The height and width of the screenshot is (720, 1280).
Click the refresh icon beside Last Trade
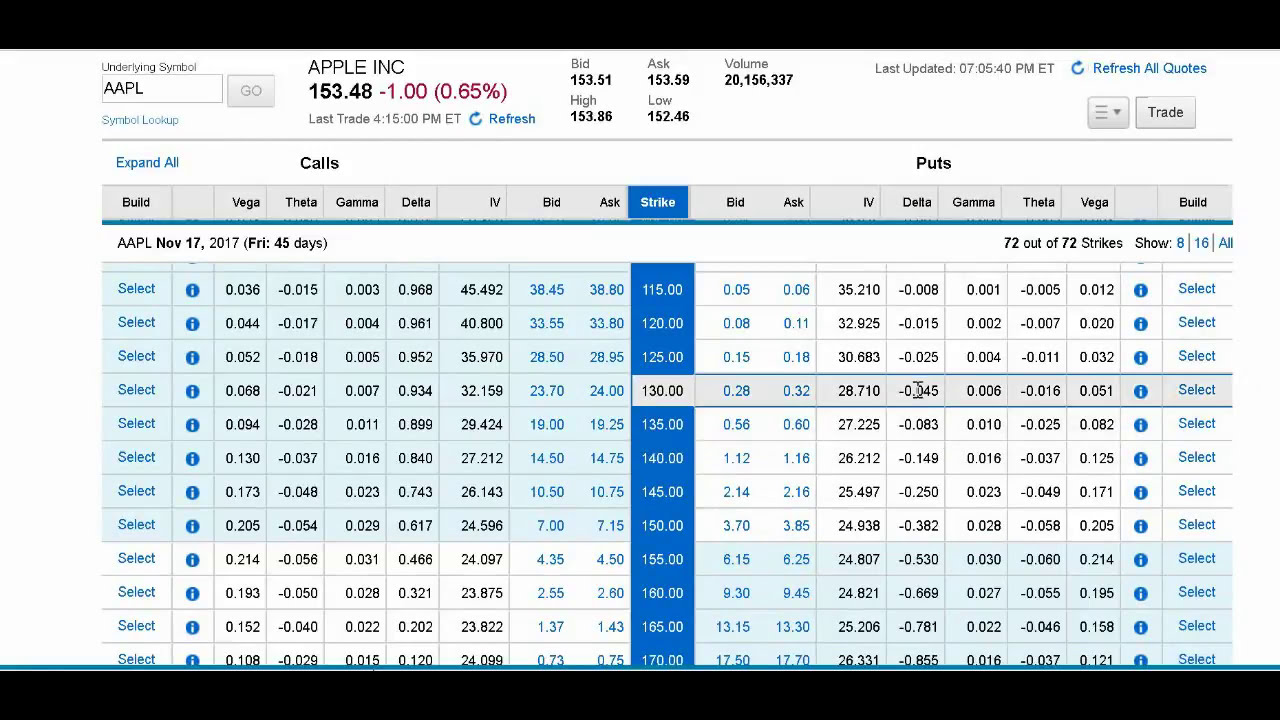click(476, 119)
